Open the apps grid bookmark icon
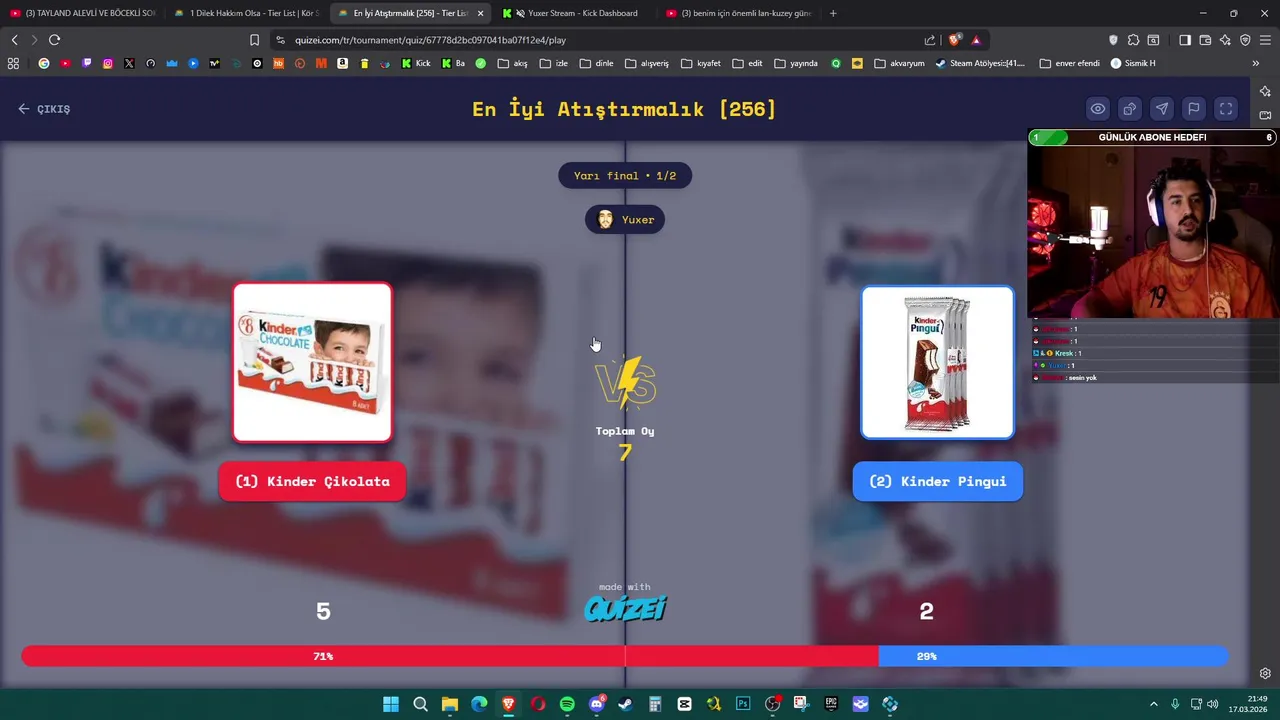The image size is (1280, 720). tap(13, 63)
